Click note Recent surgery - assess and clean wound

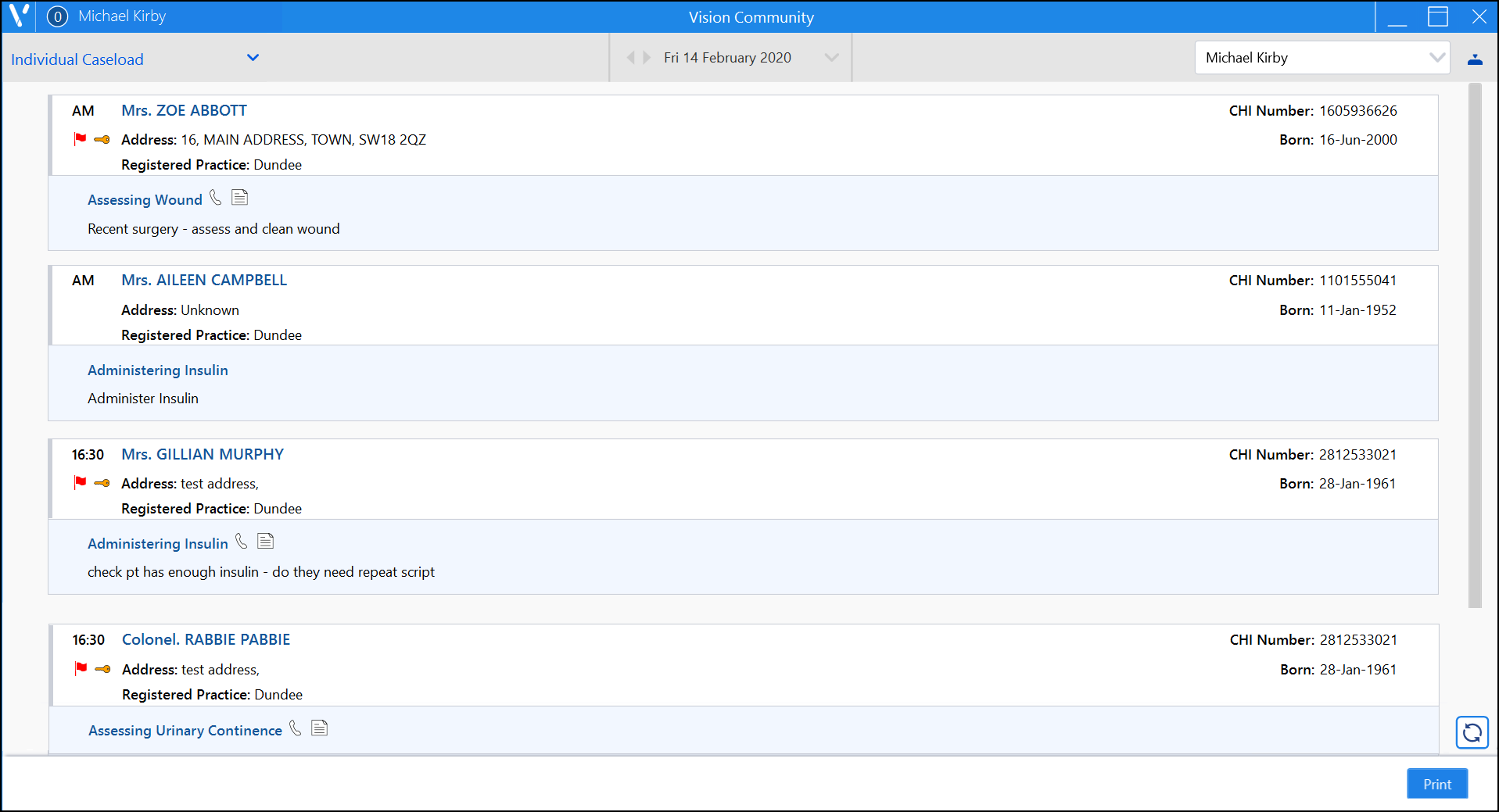(x=213, y=229)
